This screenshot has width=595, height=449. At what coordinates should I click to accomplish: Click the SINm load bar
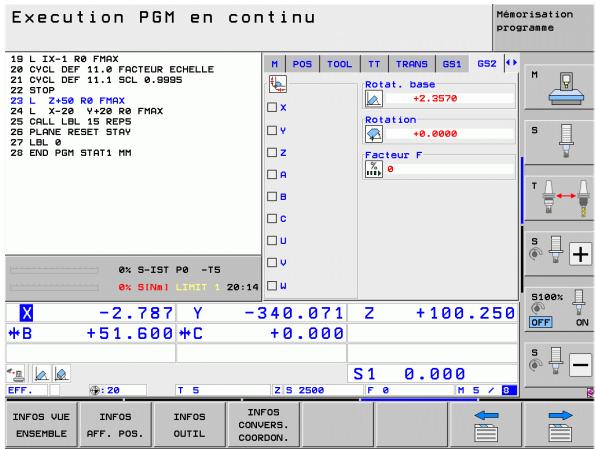pos(54,287)
